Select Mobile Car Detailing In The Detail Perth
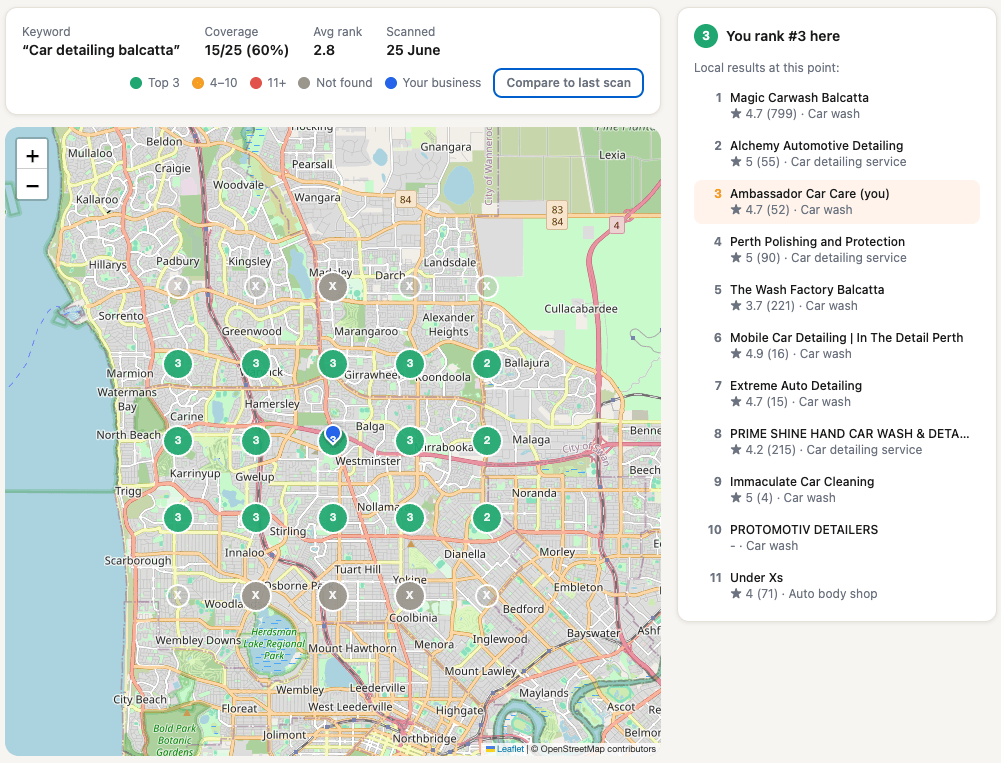1001x763 pixels. [837, 345]
